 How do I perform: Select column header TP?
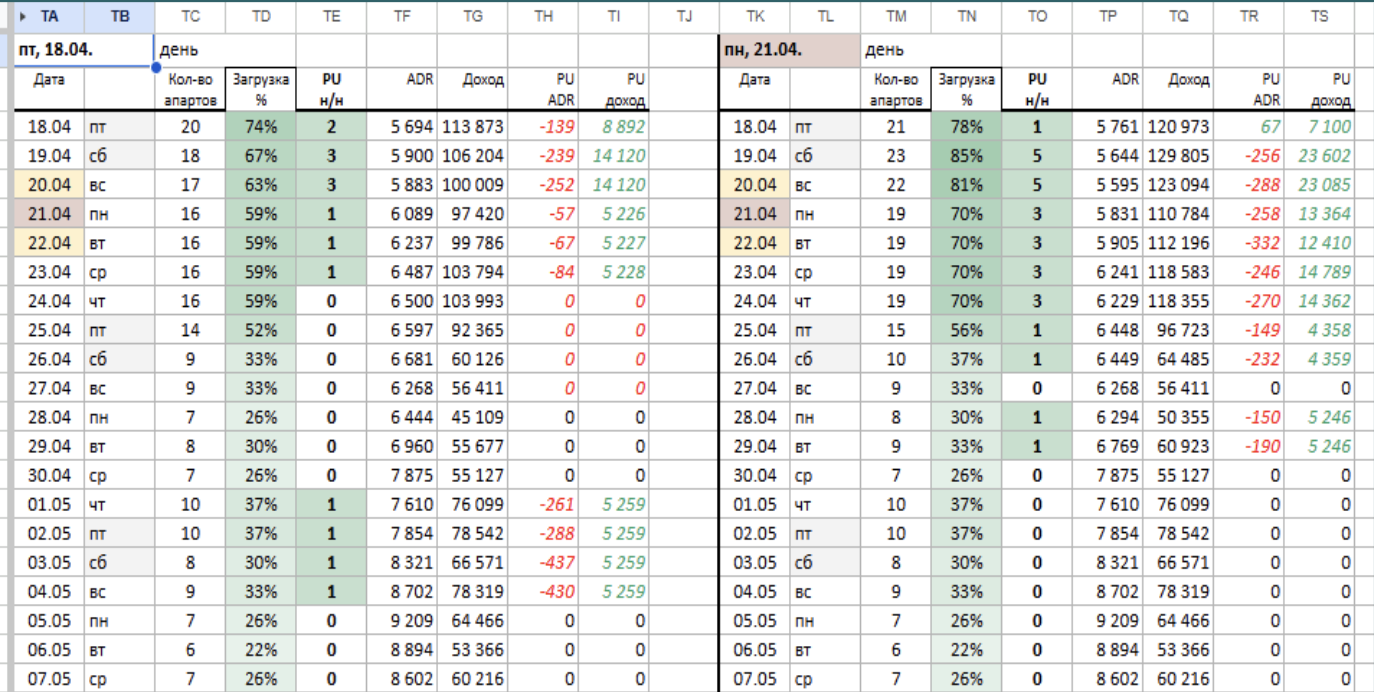coord(1107,16)
